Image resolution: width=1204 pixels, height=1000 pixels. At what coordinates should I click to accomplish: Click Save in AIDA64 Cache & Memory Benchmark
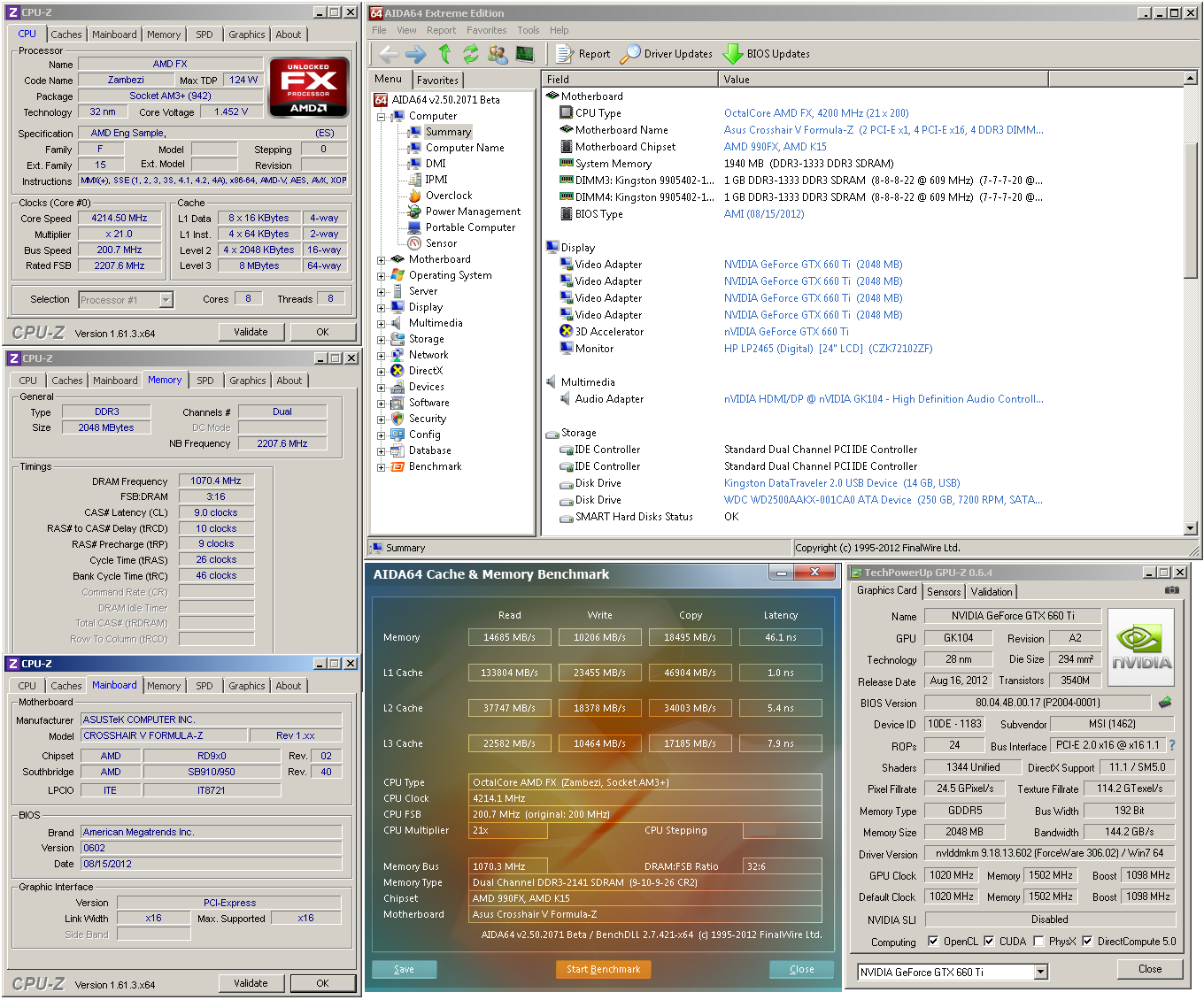pyautogui.click(x=404, y=970)
